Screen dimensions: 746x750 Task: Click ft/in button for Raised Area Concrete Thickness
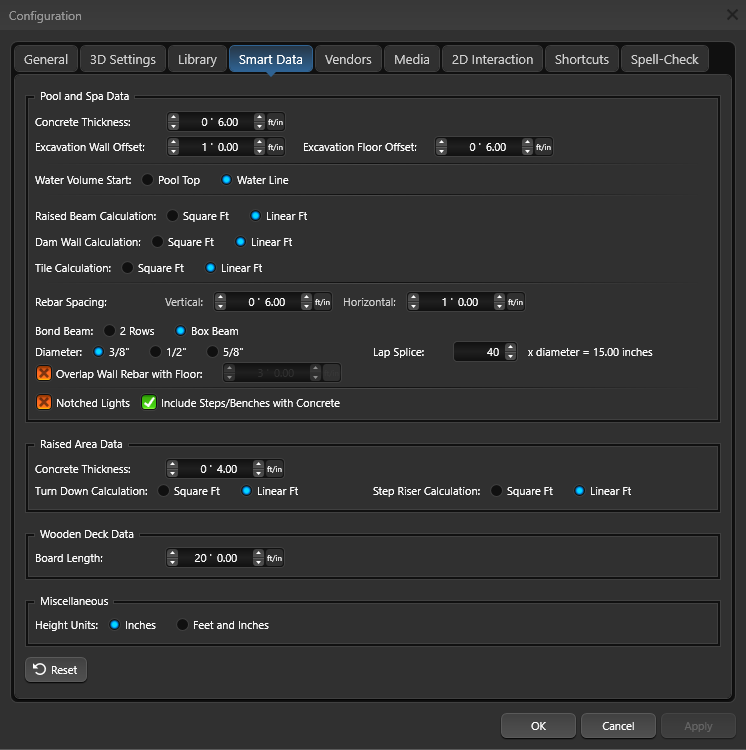(x=275, y=469)
